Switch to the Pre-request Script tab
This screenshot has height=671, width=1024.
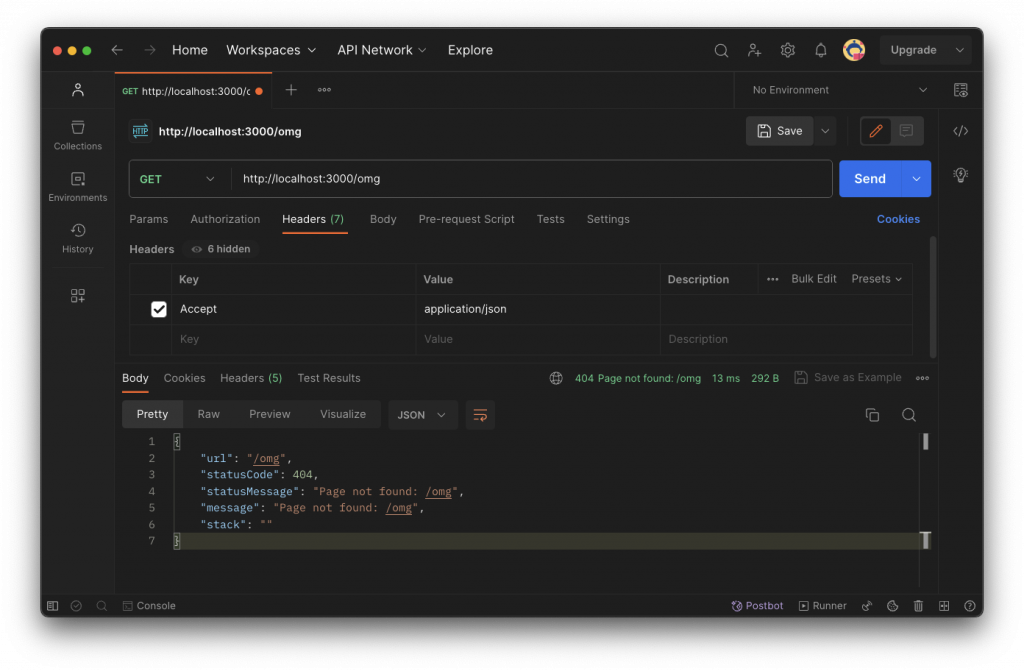[x=466, y=219]
